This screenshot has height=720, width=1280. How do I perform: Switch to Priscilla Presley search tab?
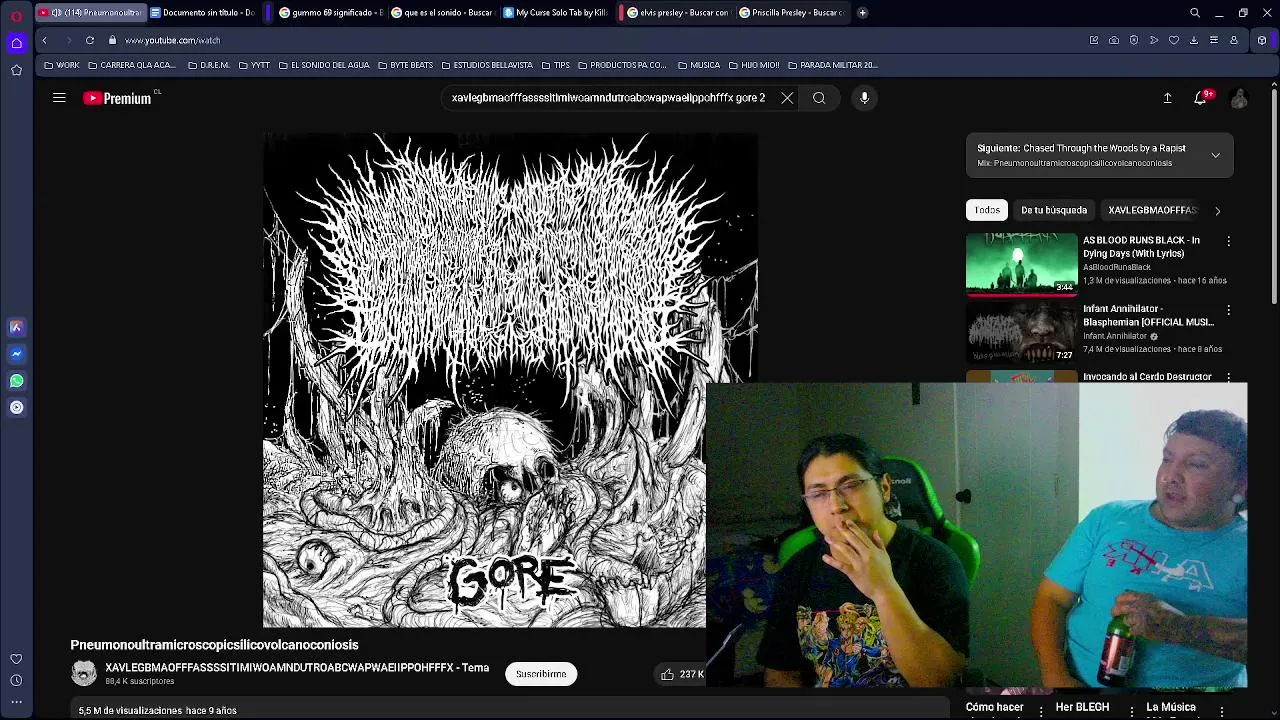click(792, 13)
